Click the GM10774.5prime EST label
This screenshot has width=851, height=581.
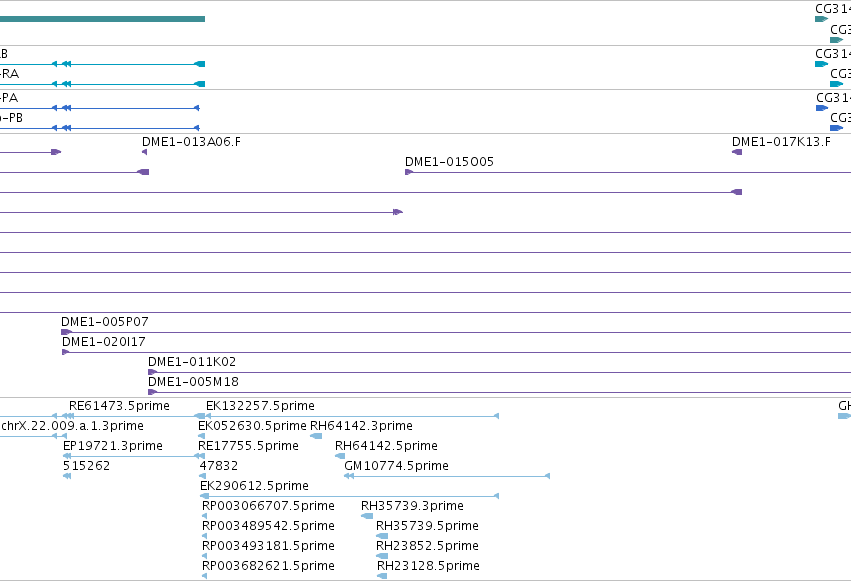396,466
